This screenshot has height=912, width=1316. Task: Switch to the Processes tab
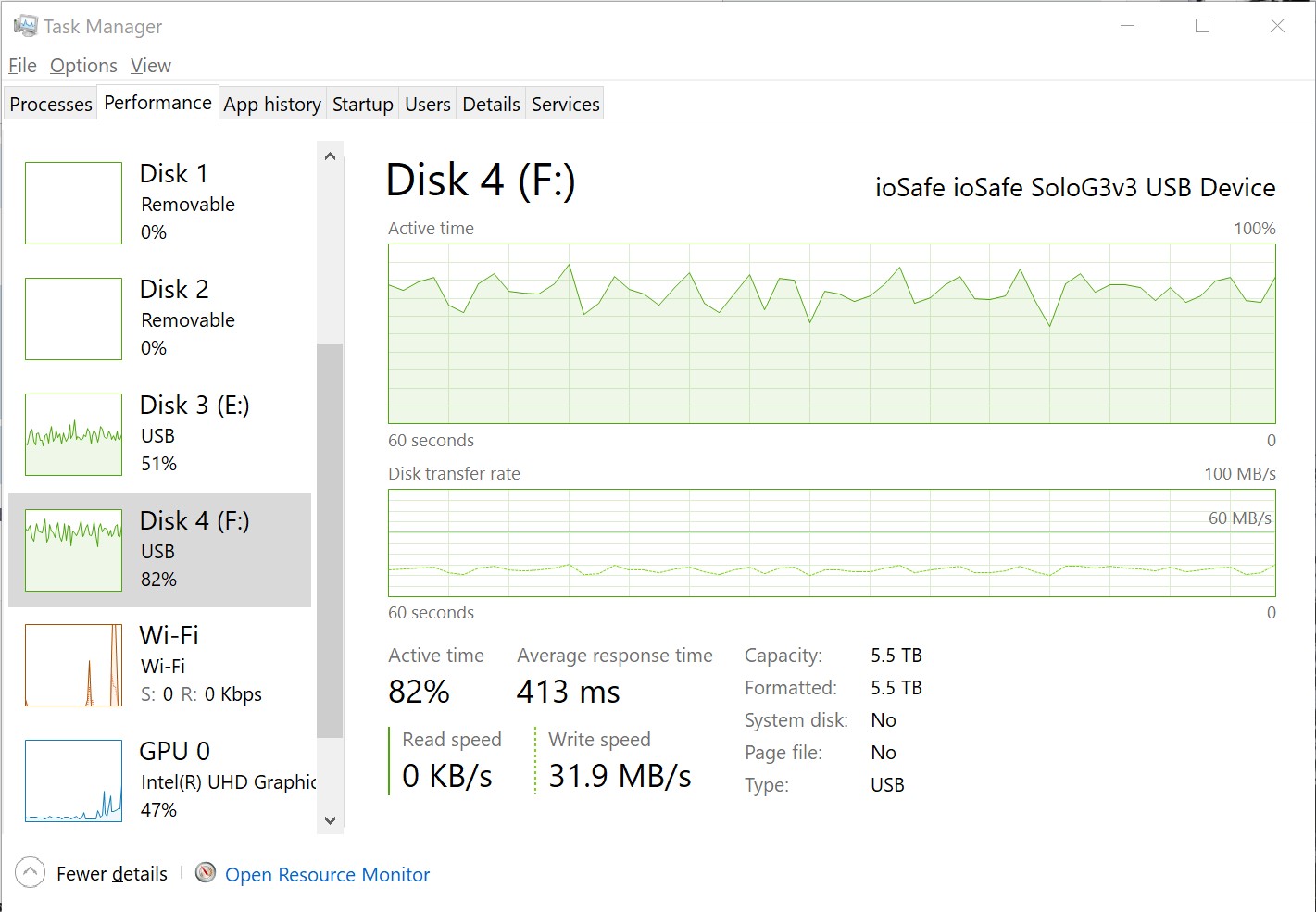tap(51, 105)
